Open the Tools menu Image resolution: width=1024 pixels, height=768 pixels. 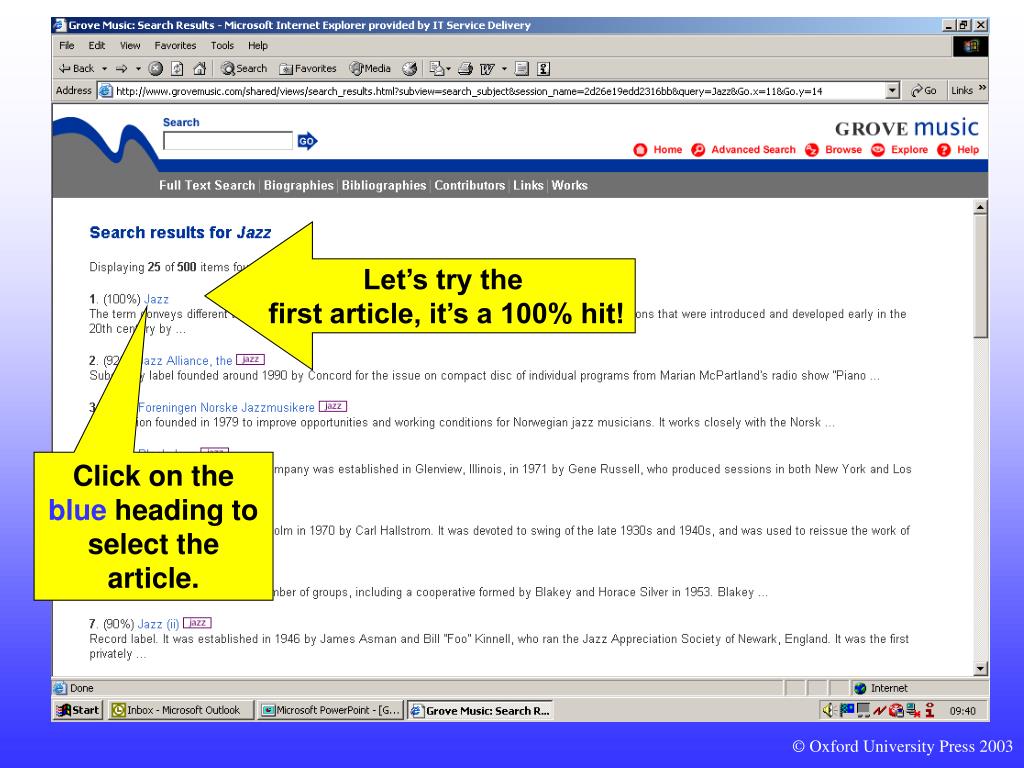[222, 46]
